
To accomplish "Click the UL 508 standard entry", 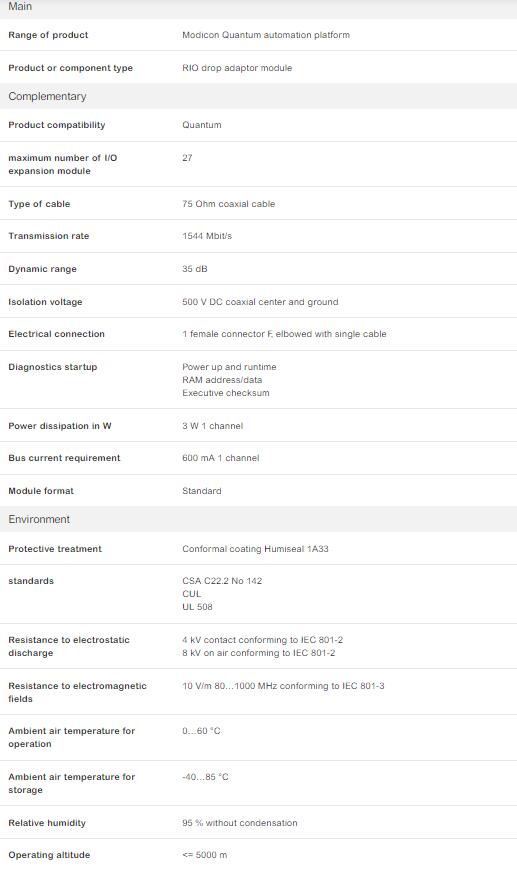I will click(x=197, y=607).
